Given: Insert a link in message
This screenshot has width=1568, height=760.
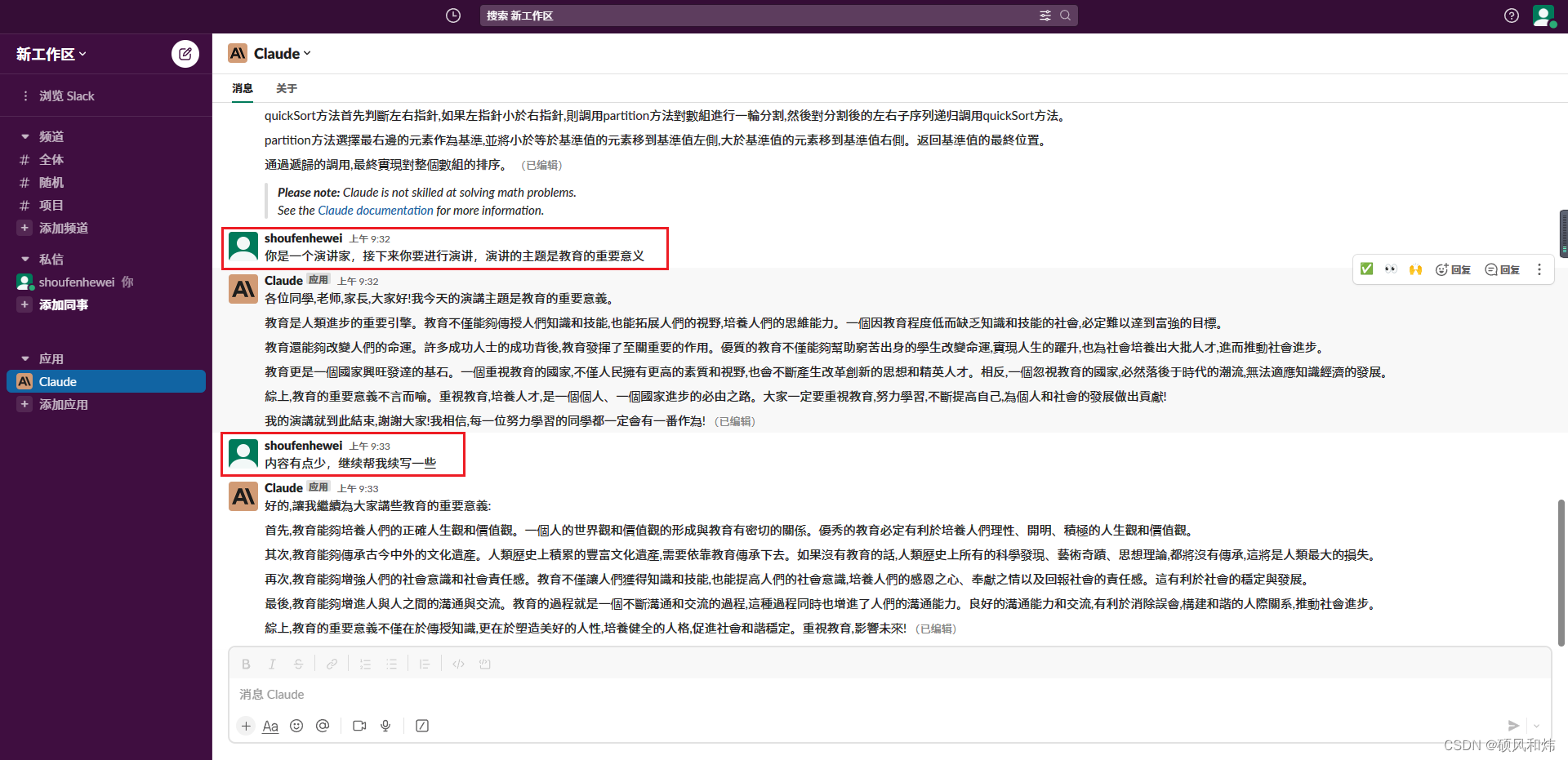Looking at the screenshot, I should [x=332, y=664].
